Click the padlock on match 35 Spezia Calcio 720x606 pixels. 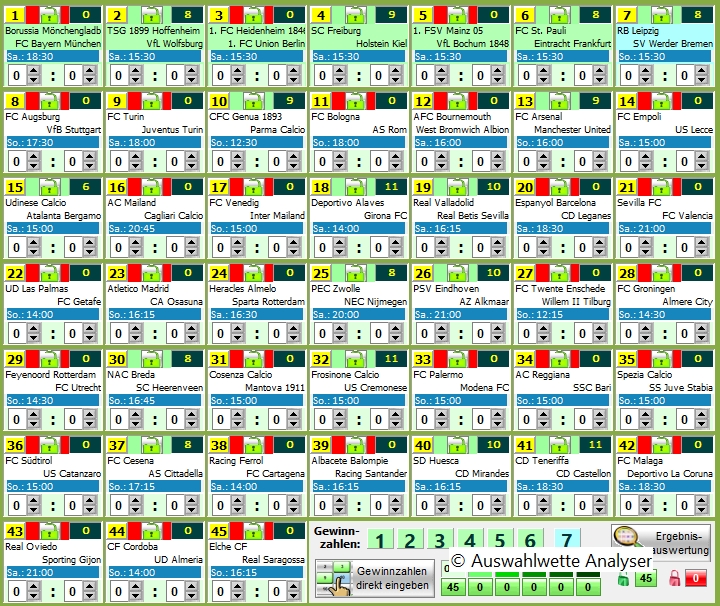[661, 359]
